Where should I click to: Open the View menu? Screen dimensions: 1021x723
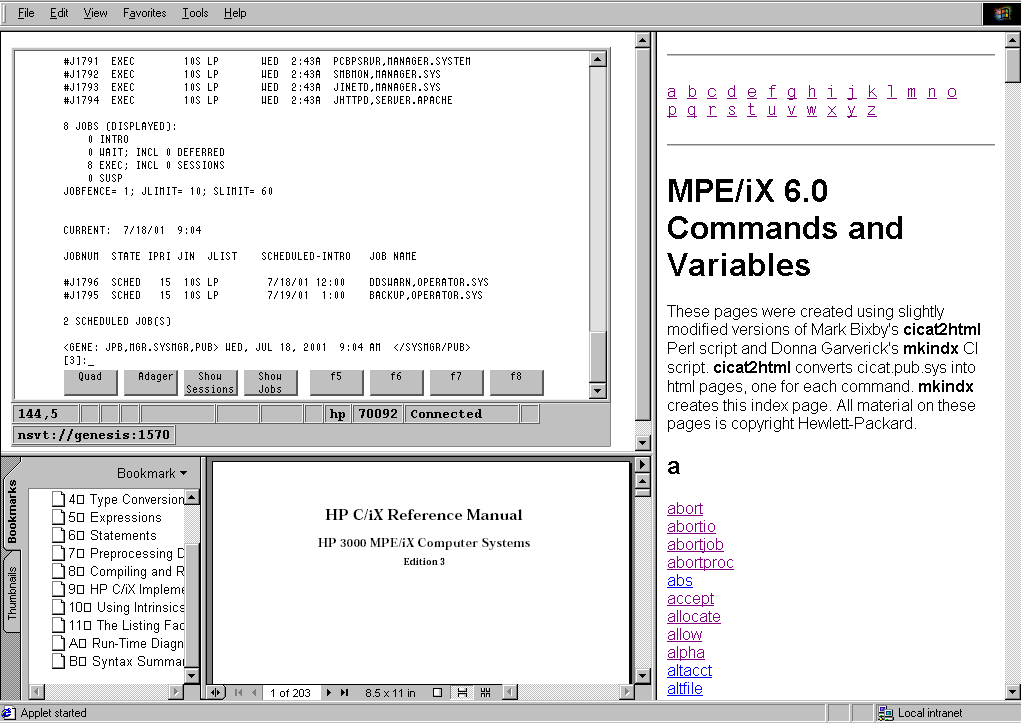[x=95, y=13]
